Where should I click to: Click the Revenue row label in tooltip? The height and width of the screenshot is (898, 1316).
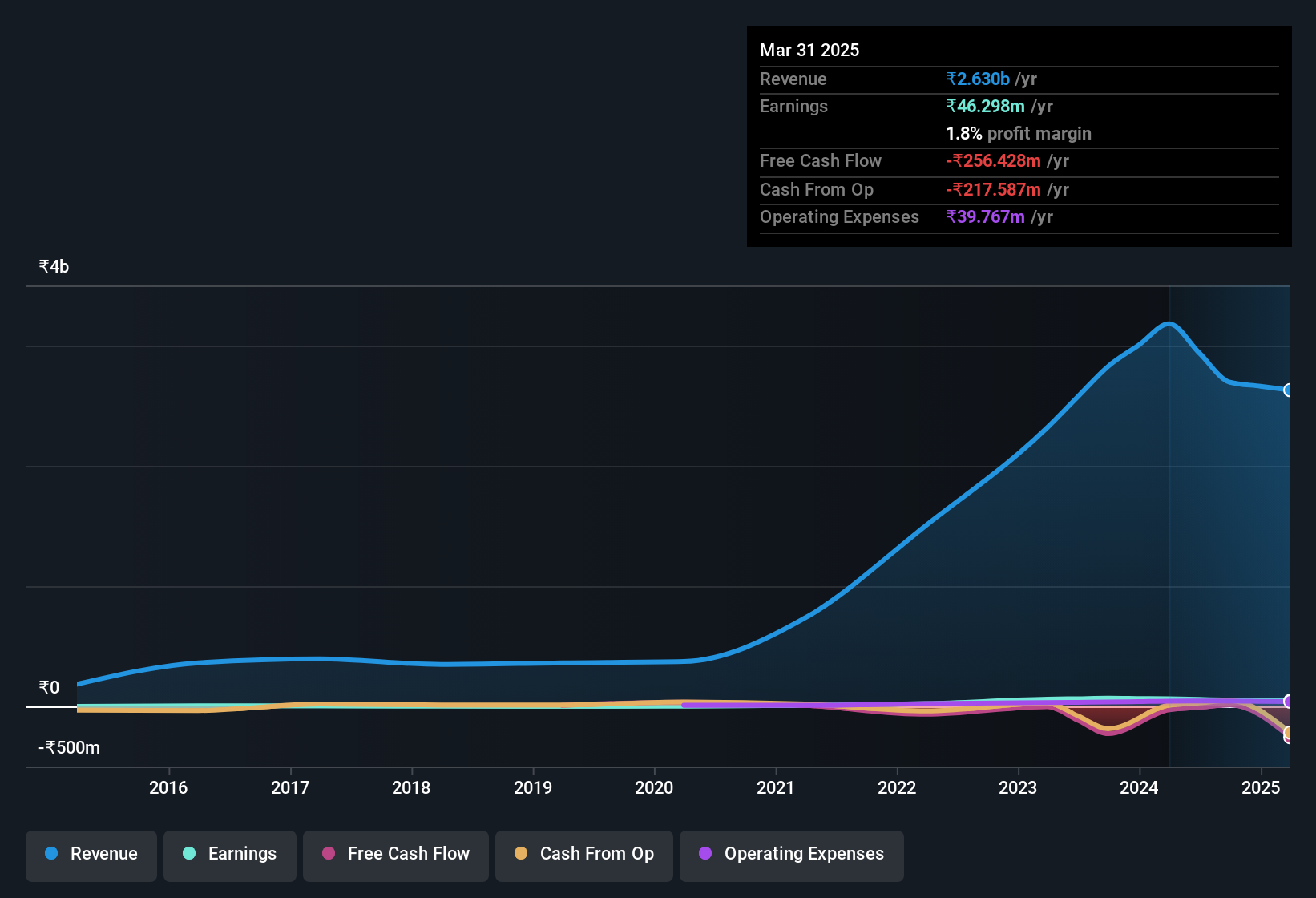tap(793, 79)
